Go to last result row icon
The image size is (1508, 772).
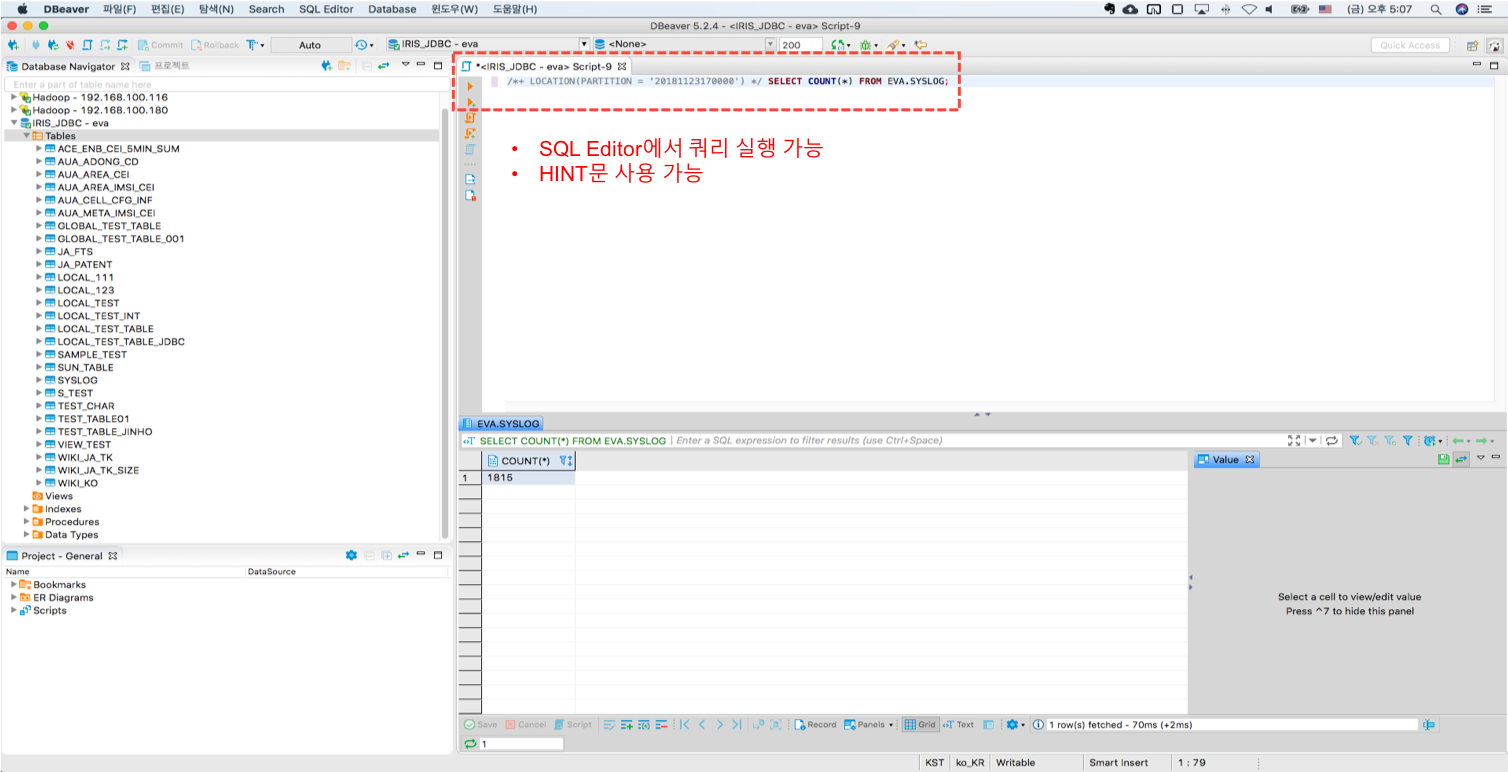[736, 725]
